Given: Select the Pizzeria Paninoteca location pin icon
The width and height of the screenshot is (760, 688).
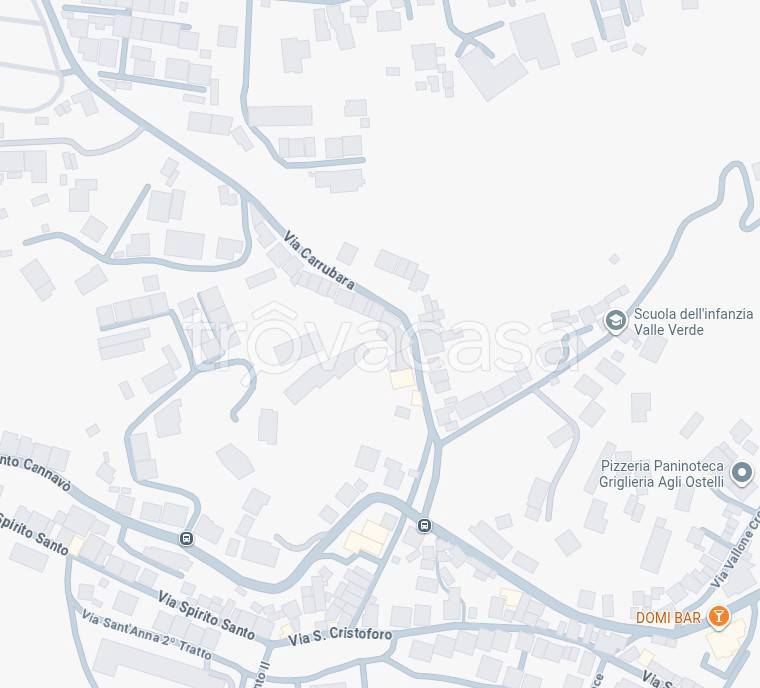Looking at the screenshot, I should click(x=742, y=472).
